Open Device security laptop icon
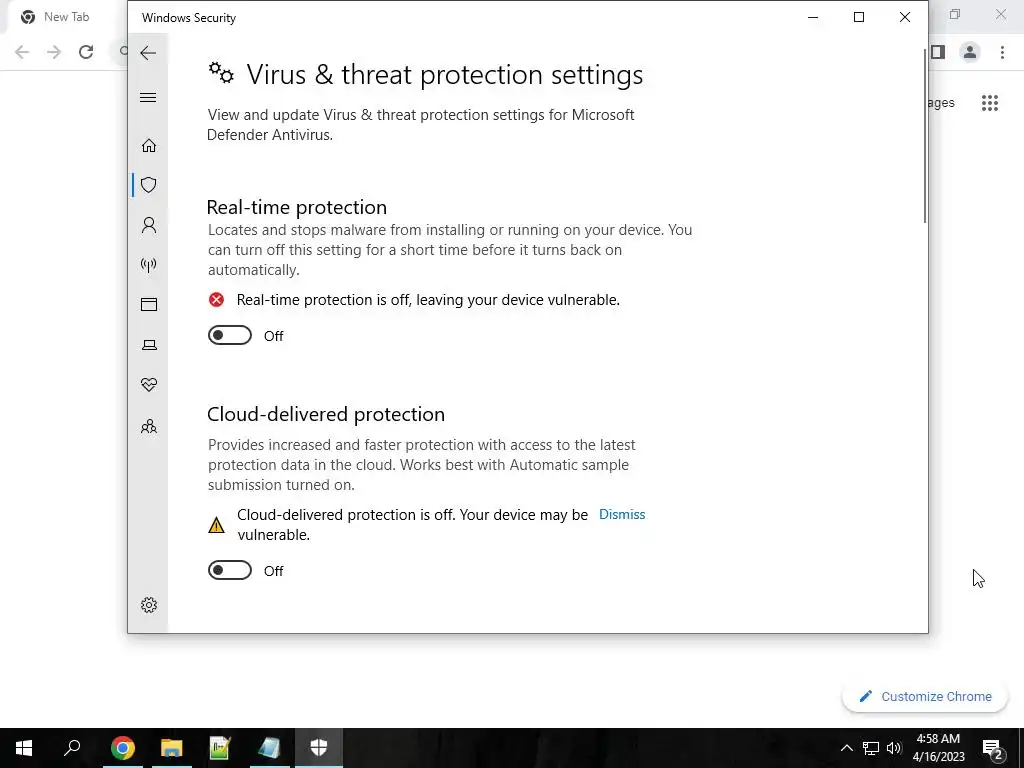Viewport: 1024px width, 768px height. pyautogui.click(x=149, y=345)
